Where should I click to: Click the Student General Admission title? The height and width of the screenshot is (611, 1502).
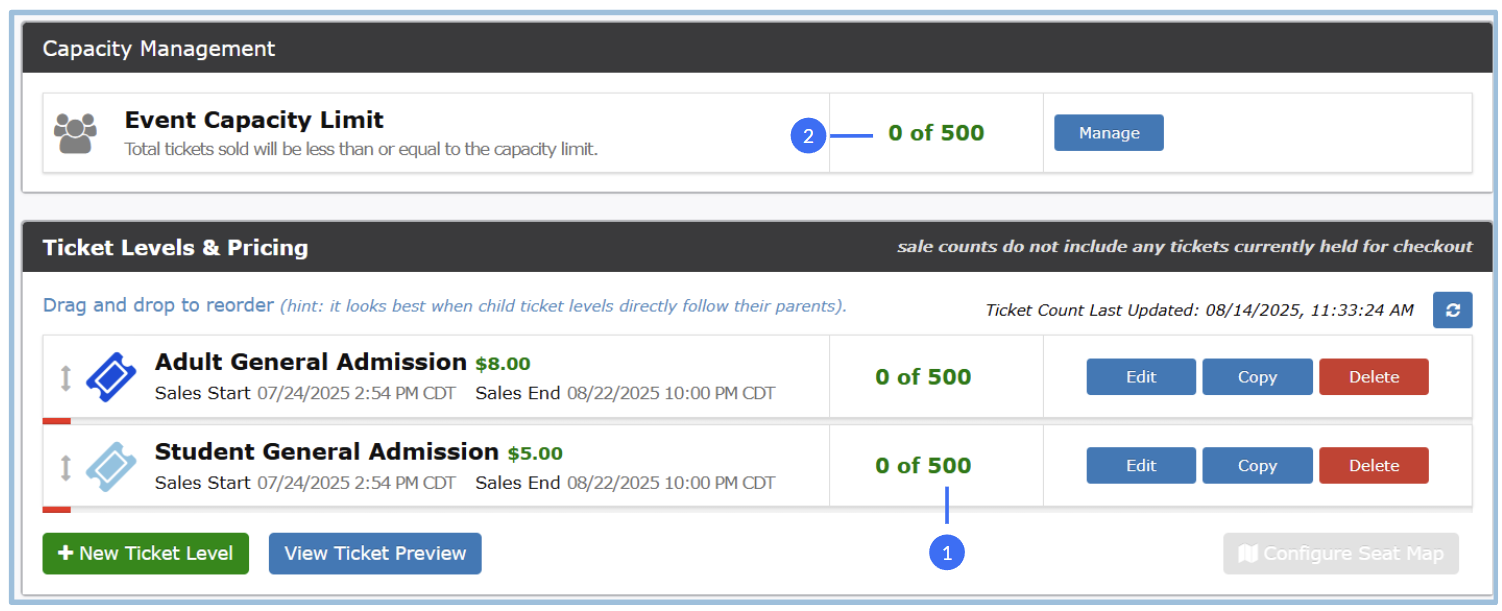326,452
